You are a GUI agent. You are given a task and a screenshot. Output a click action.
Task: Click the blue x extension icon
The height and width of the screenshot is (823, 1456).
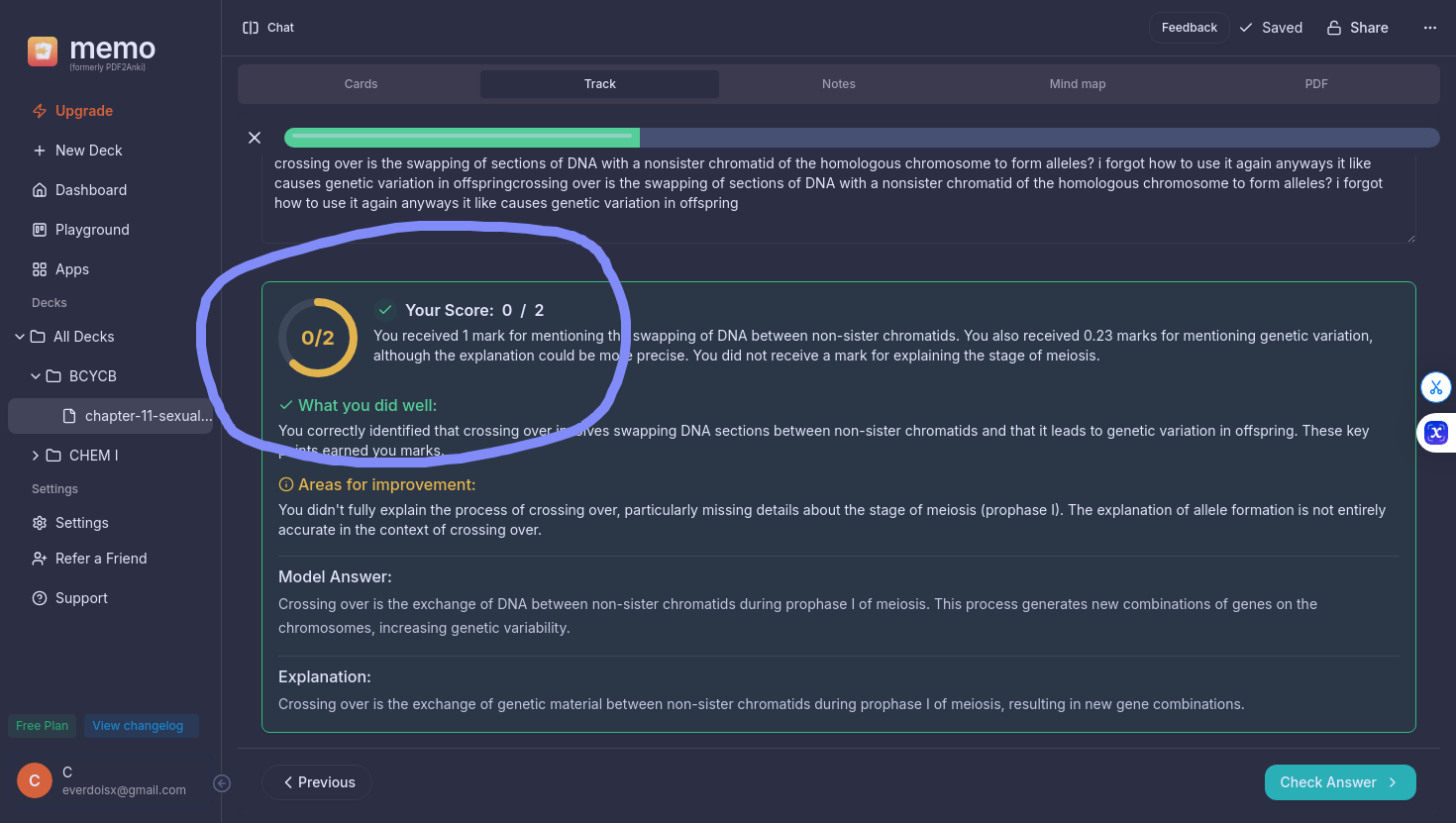point(1435,433)
